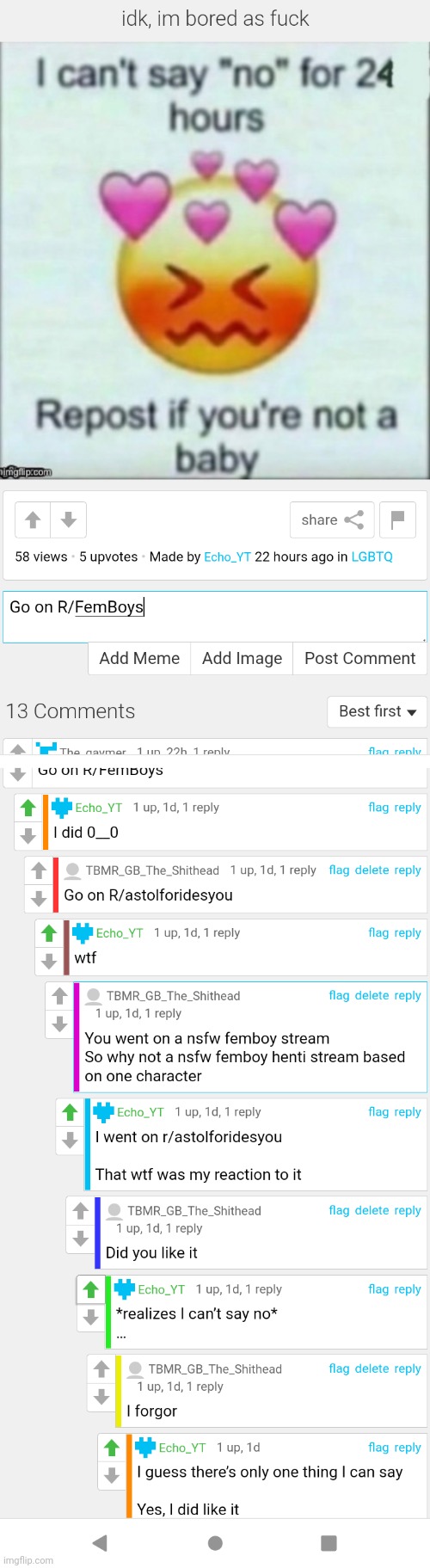This screenshot has height=1568, width=430.
Task: Click avatar icon beside 'I forgor' comment
Action: pos(136,1368)
